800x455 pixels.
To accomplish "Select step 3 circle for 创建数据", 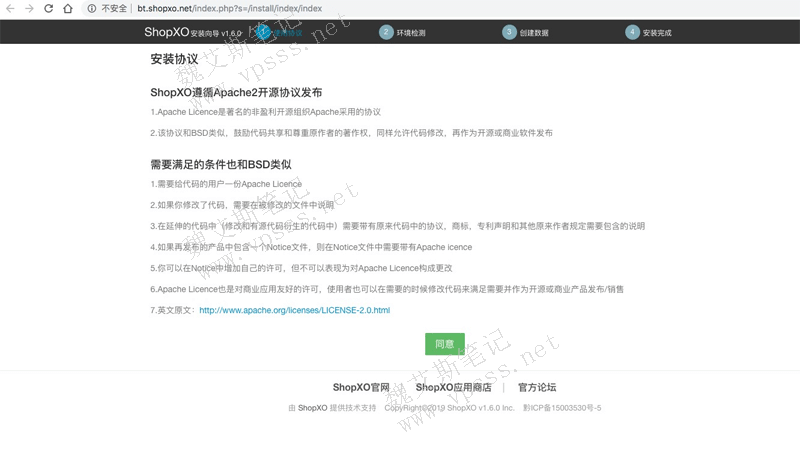I will (x=509, y=32).
